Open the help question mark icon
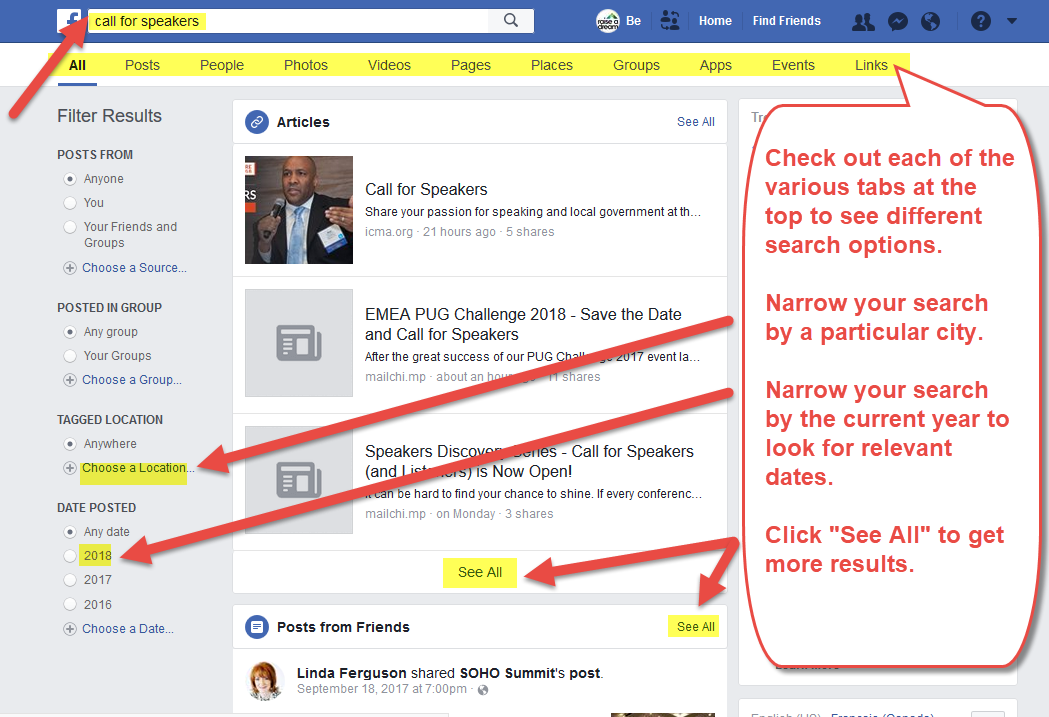The image size is (1049, 717). (x=980, y=21)
